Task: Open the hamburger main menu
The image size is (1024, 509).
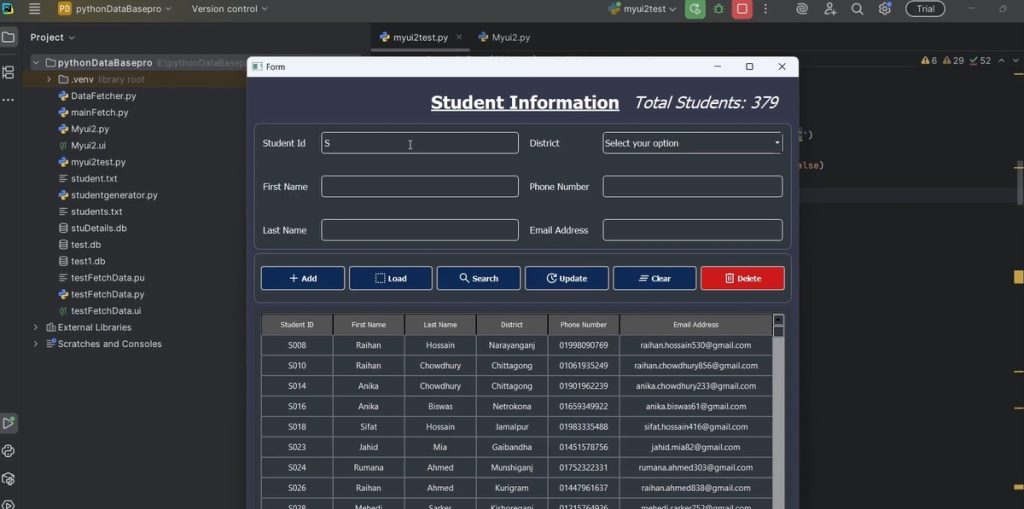Action: click(35, 9)
